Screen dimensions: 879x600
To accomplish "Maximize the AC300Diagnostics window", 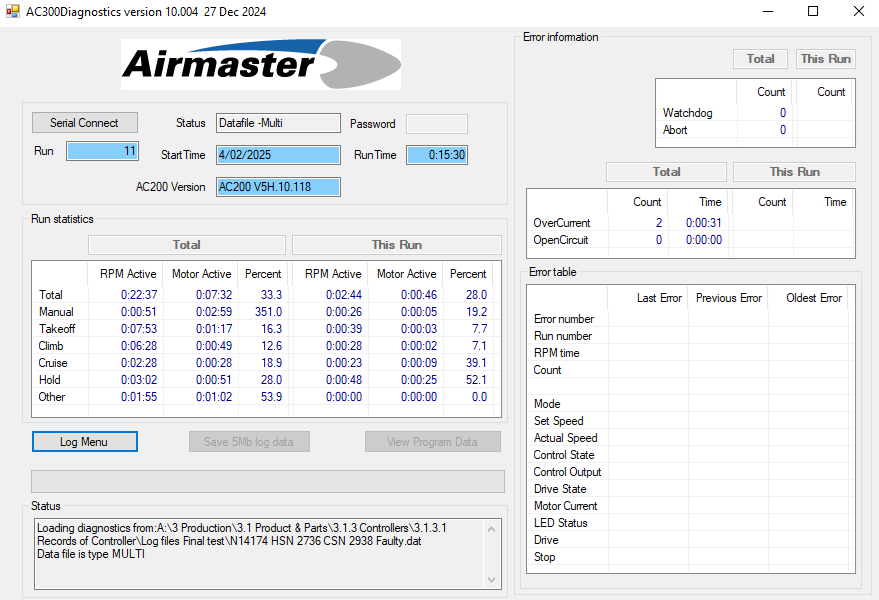I will [813, 12].
